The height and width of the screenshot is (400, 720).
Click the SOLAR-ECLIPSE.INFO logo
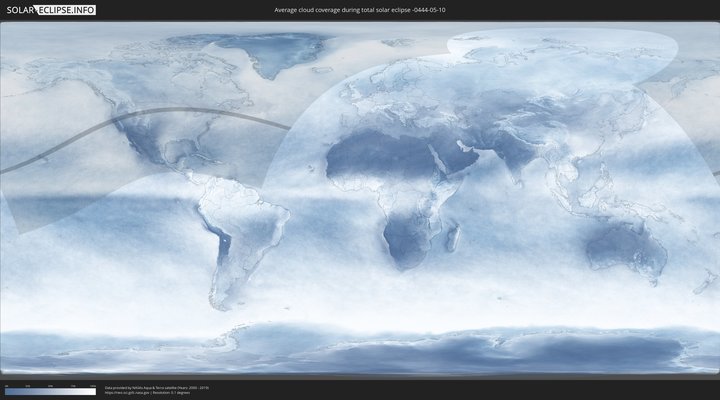coord(51,10)
